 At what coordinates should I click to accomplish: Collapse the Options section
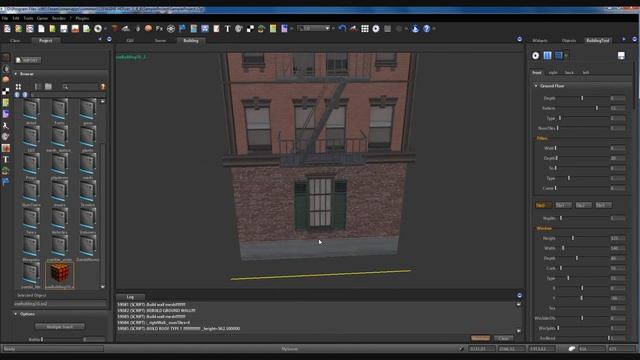[x=16, y=314]
